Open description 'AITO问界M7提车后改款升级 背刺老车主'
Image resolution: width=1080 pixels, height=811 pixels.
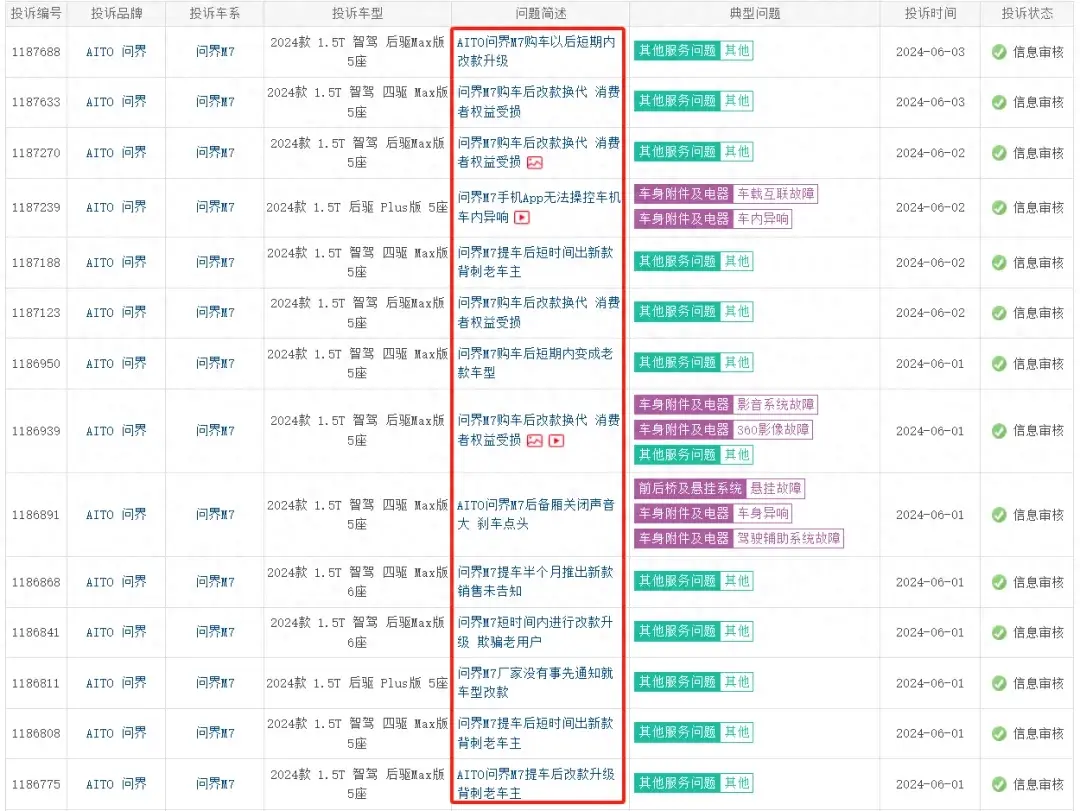click(x=536, y=784)
